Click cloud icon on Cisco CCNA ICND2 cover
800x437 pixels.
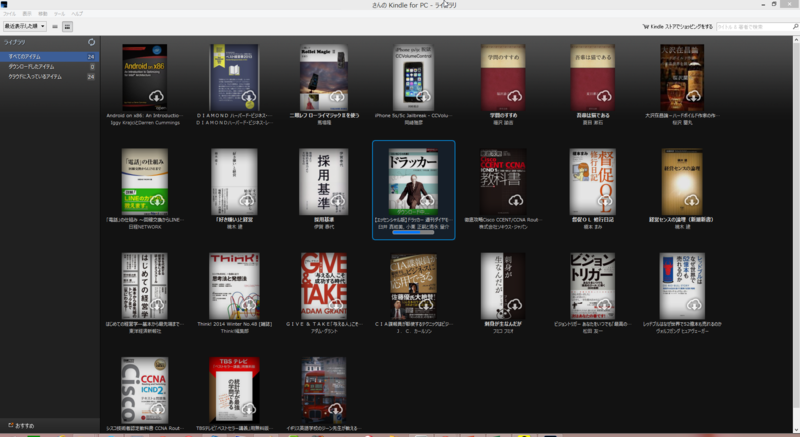tap(158, 409)
